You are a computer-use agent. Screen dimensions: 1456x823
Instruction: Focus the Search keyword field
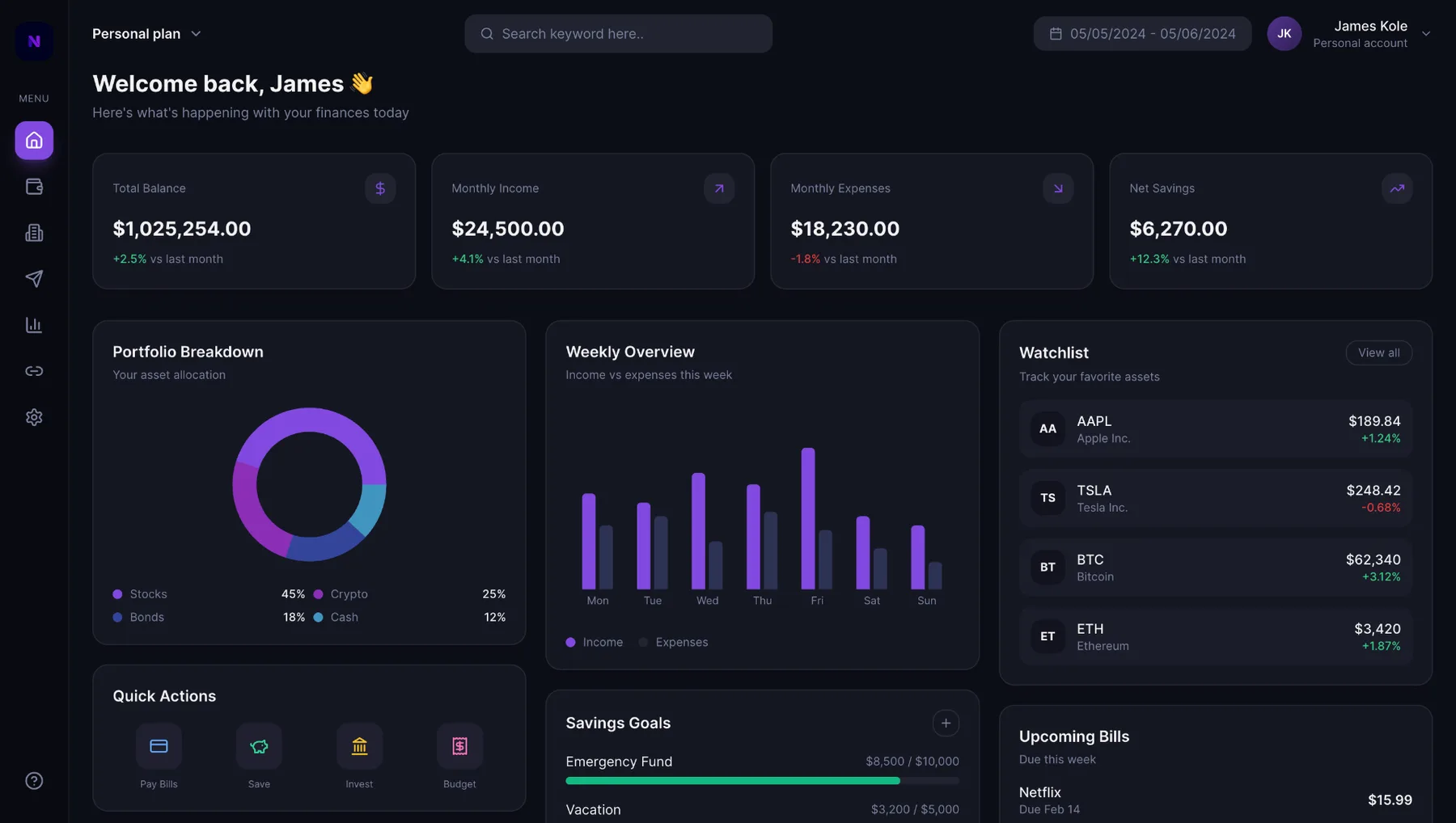click(x=618, y=34)
